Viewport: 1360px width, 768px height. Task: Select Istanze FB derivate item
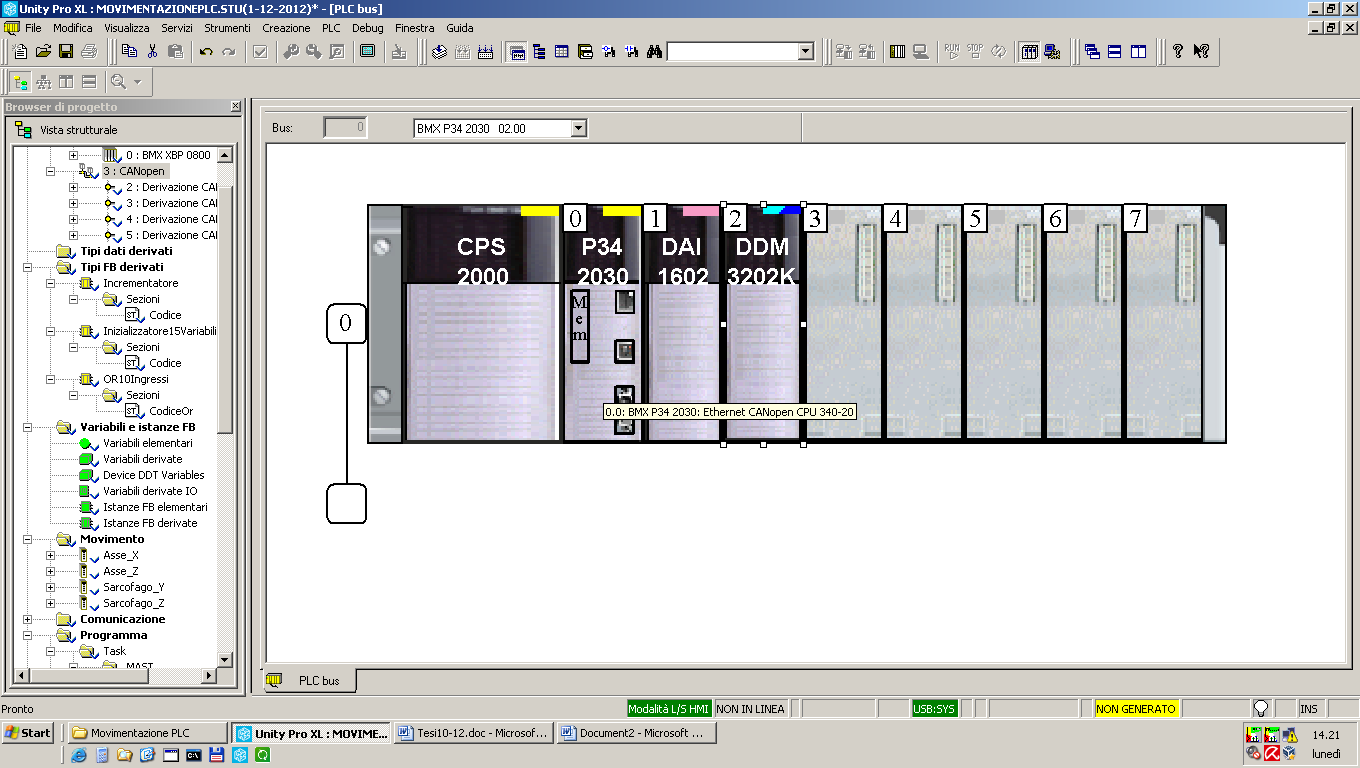[150, 523]
